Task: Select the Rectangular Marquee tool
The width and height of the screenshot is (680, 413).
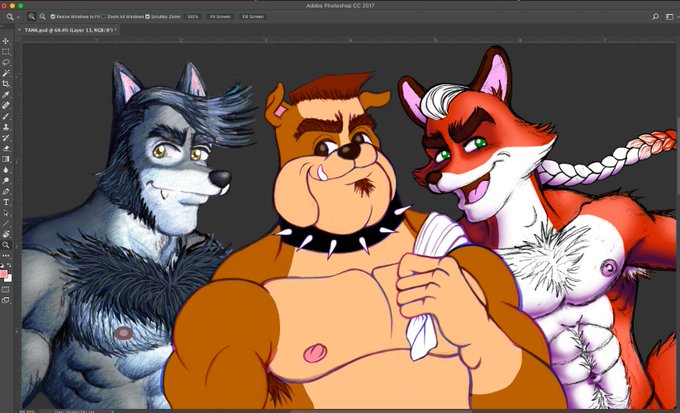Action: pos(6,52)
